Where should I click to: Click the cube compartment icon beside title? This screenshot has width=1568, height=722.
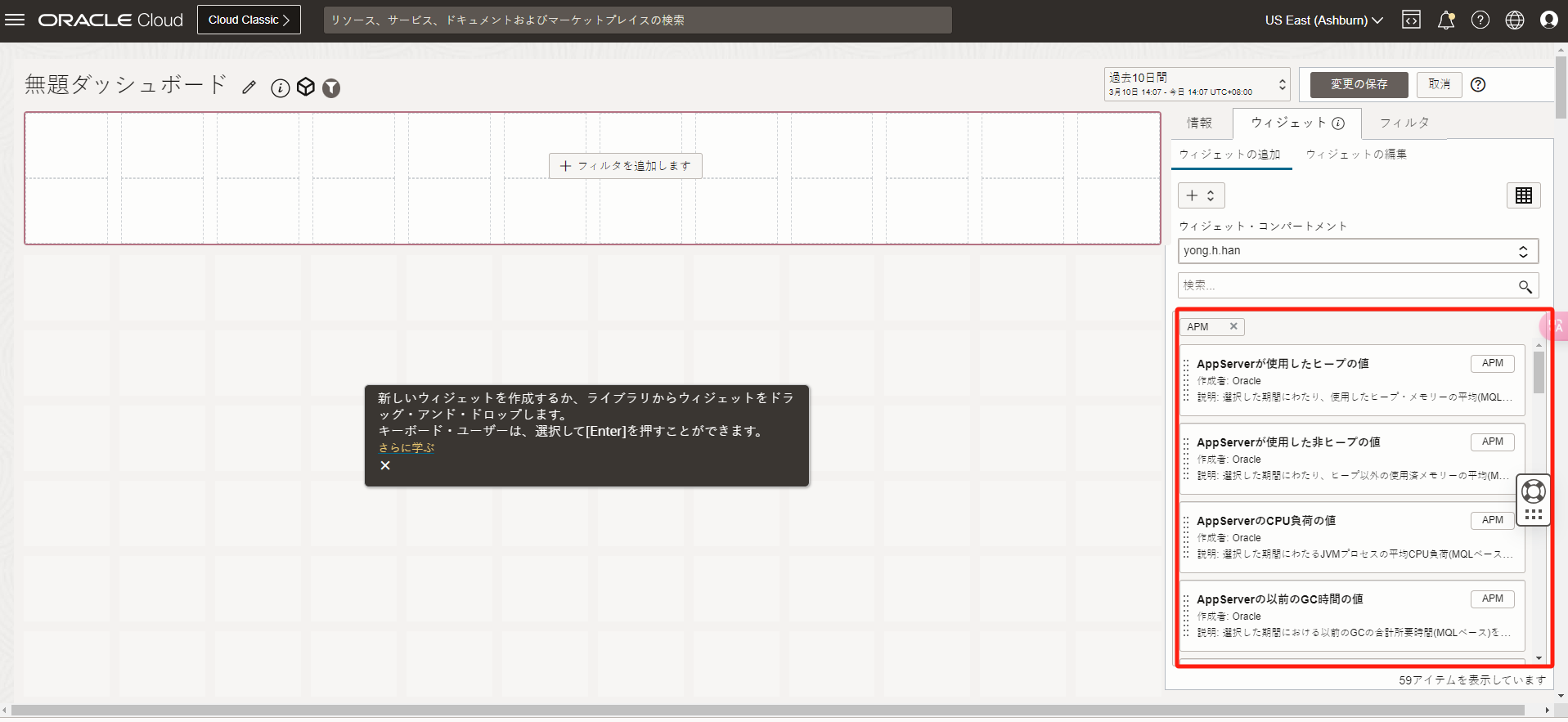pos(306,87)
